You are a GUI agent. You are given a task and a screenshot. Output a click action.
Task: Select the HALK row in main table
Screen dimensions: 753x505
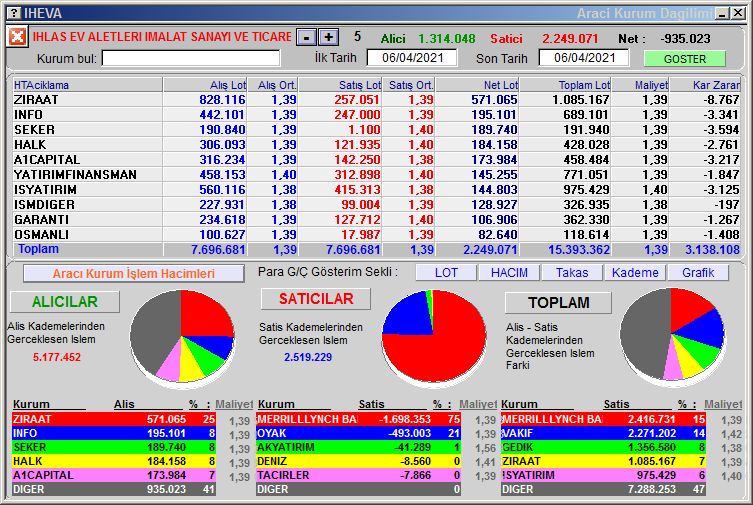point(376,144)
